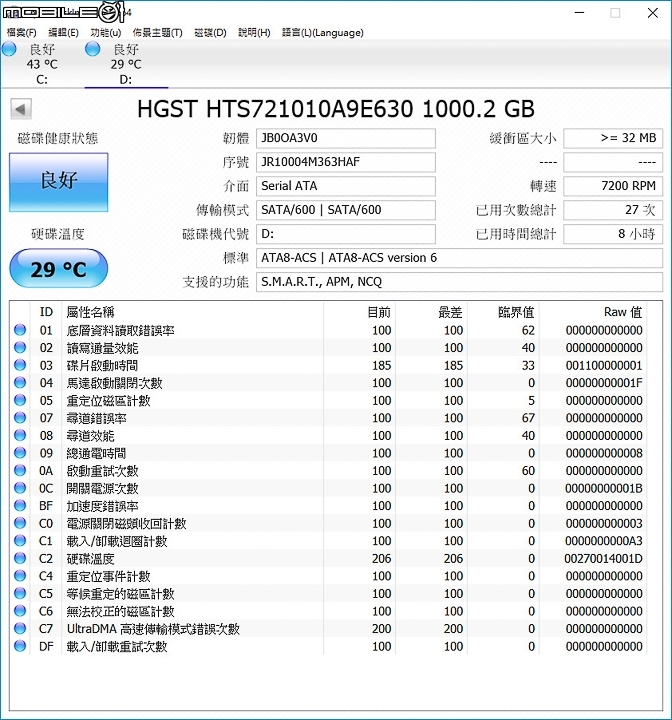672x720 pixels.
Task: Click the interface field Serial ATA
Action: (346, 186)
